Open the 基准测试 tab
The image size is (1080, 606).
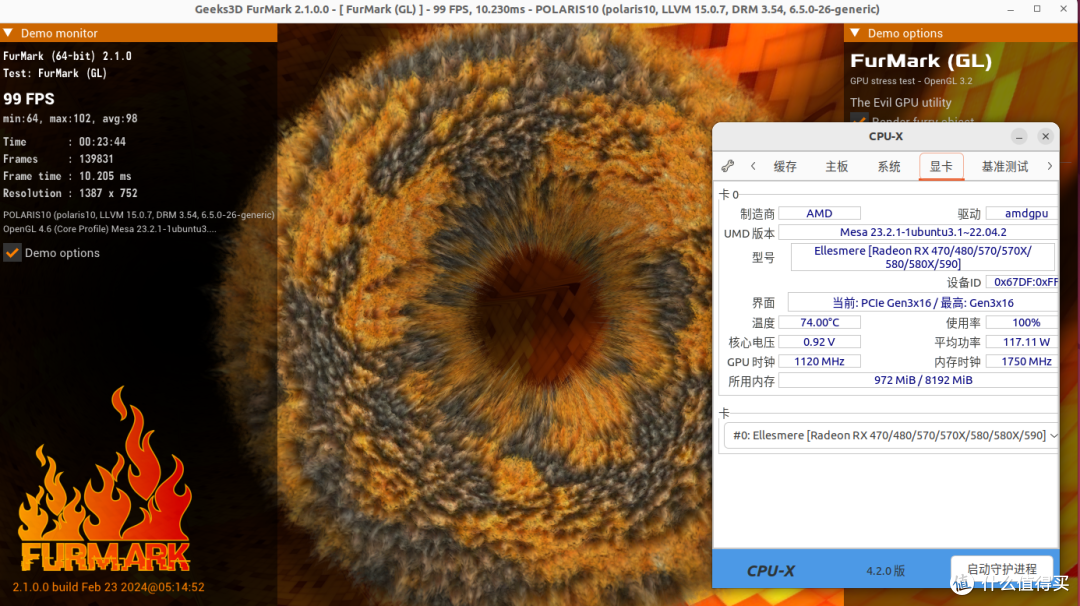1004,166
